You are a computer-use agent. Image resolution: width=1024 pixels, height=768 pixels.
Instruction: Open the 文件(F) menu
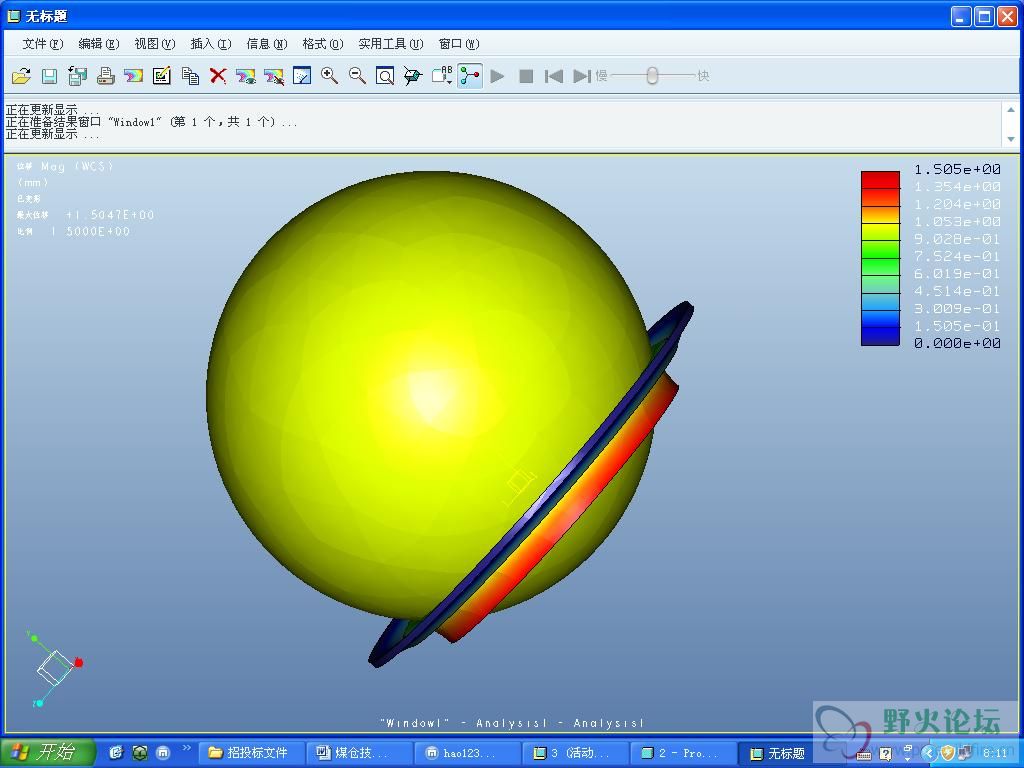point(42,44)
